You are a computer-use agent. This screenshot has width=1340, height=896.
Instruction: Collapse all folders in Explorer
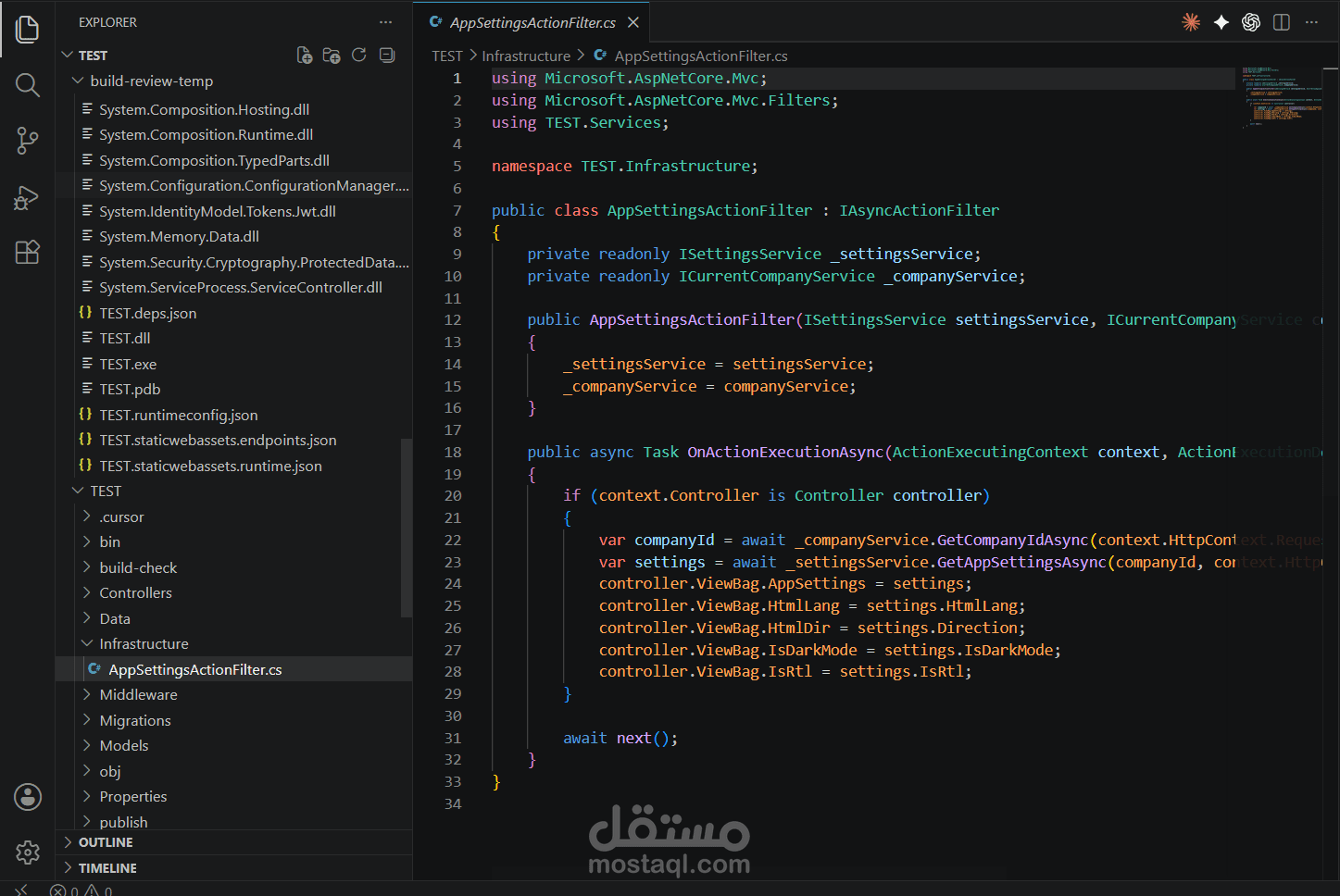(387, 56)
